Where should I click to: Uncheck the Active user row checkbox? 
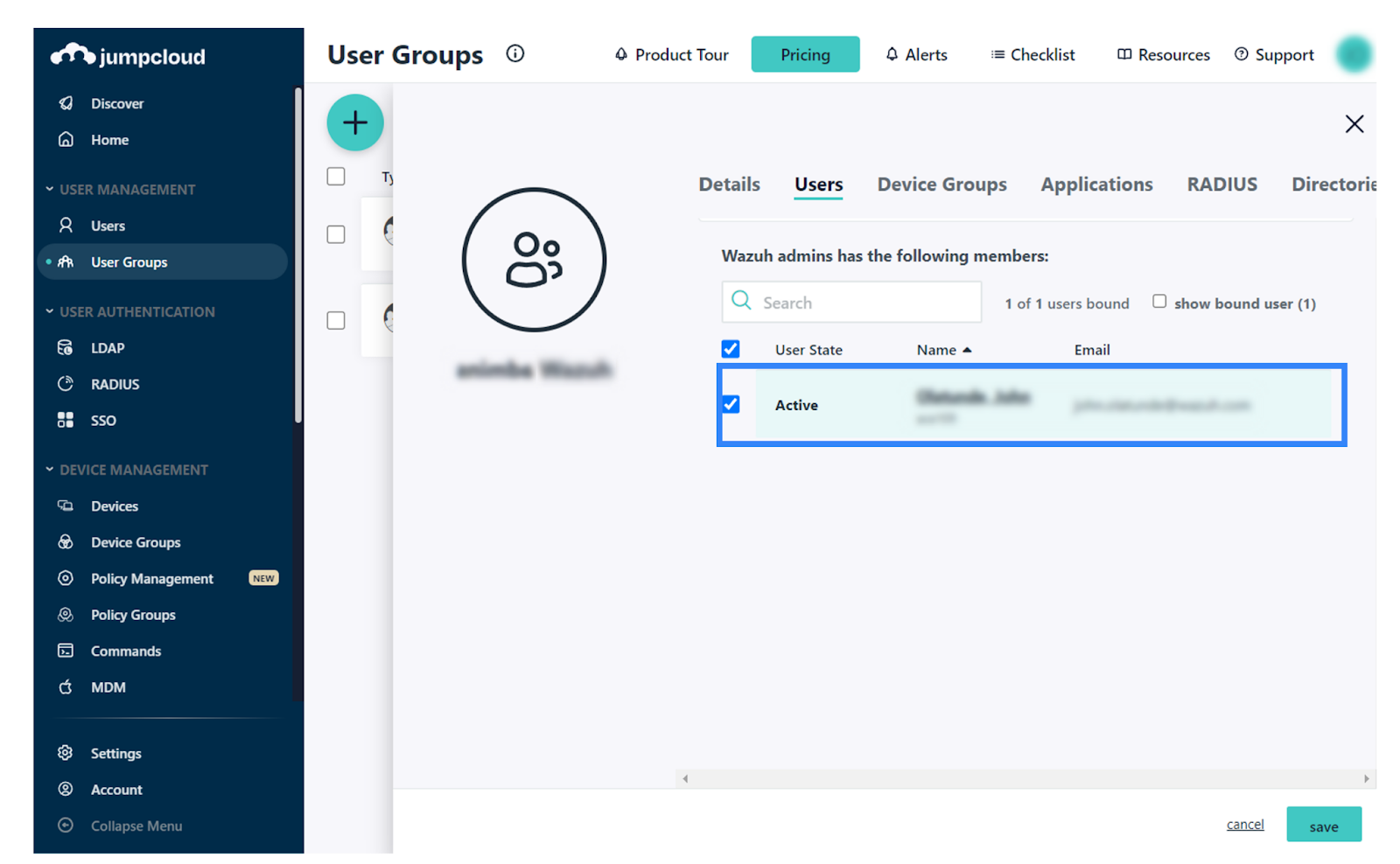(x=731, y=404)
